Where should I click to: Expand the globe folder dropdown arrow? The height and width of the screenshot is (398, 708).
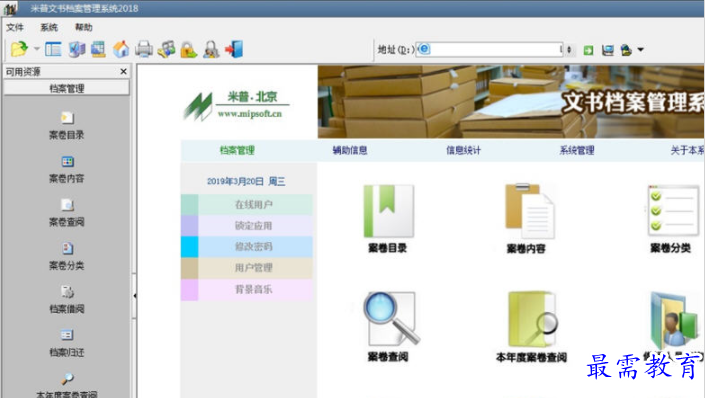(640, 50)
